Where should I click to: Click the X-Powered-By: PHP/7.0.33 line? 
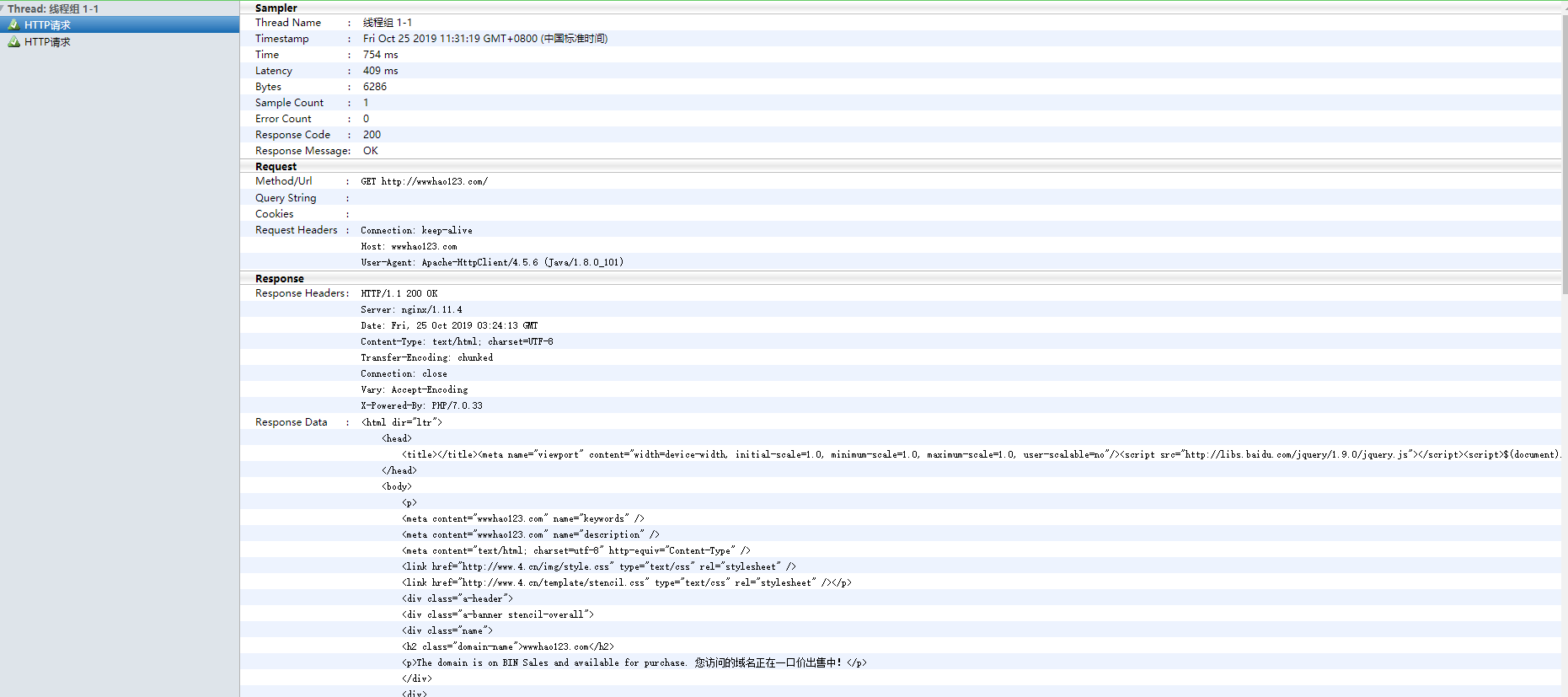[x=421, y=405]
